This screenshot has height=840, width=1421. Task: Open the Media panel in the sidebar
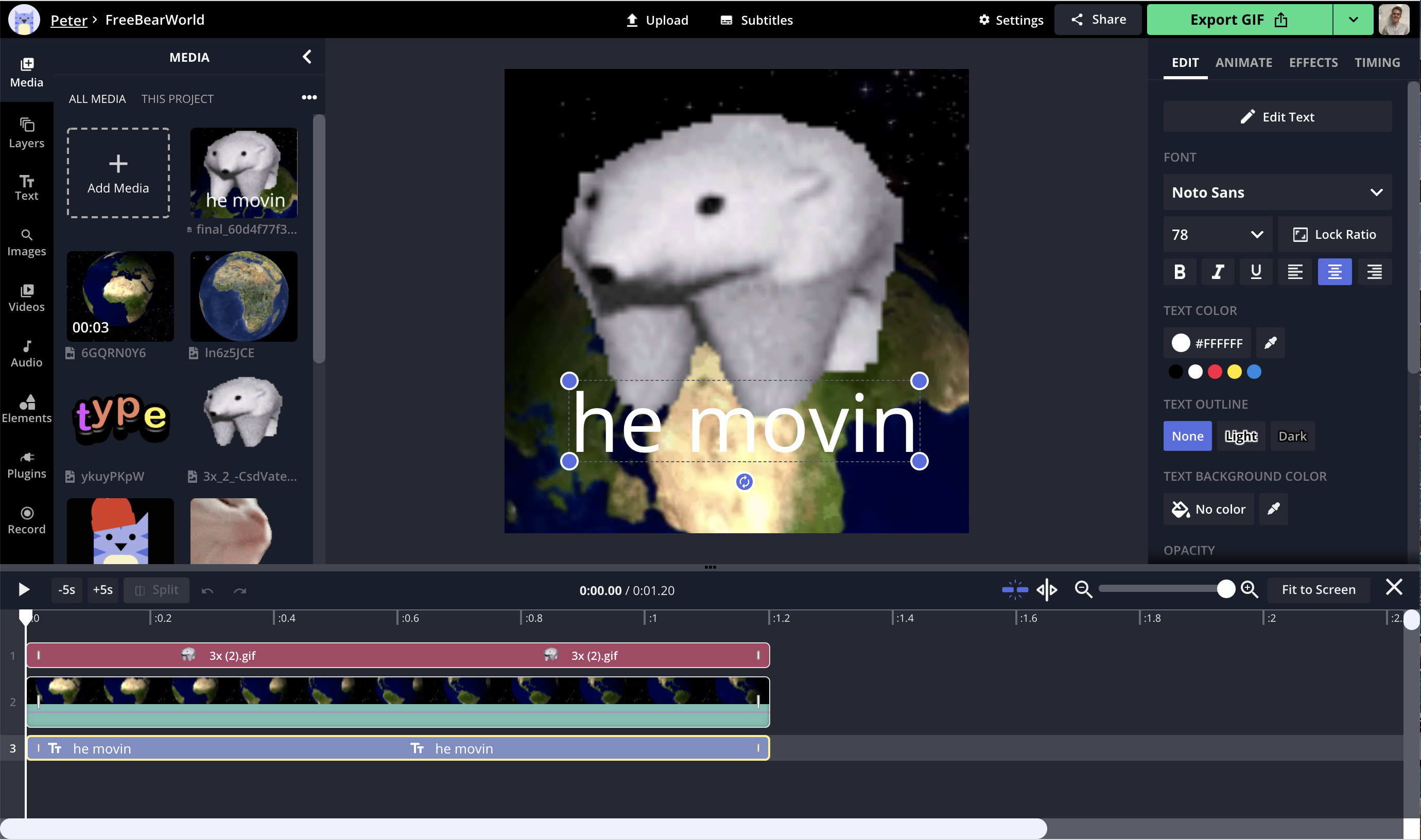27,72
